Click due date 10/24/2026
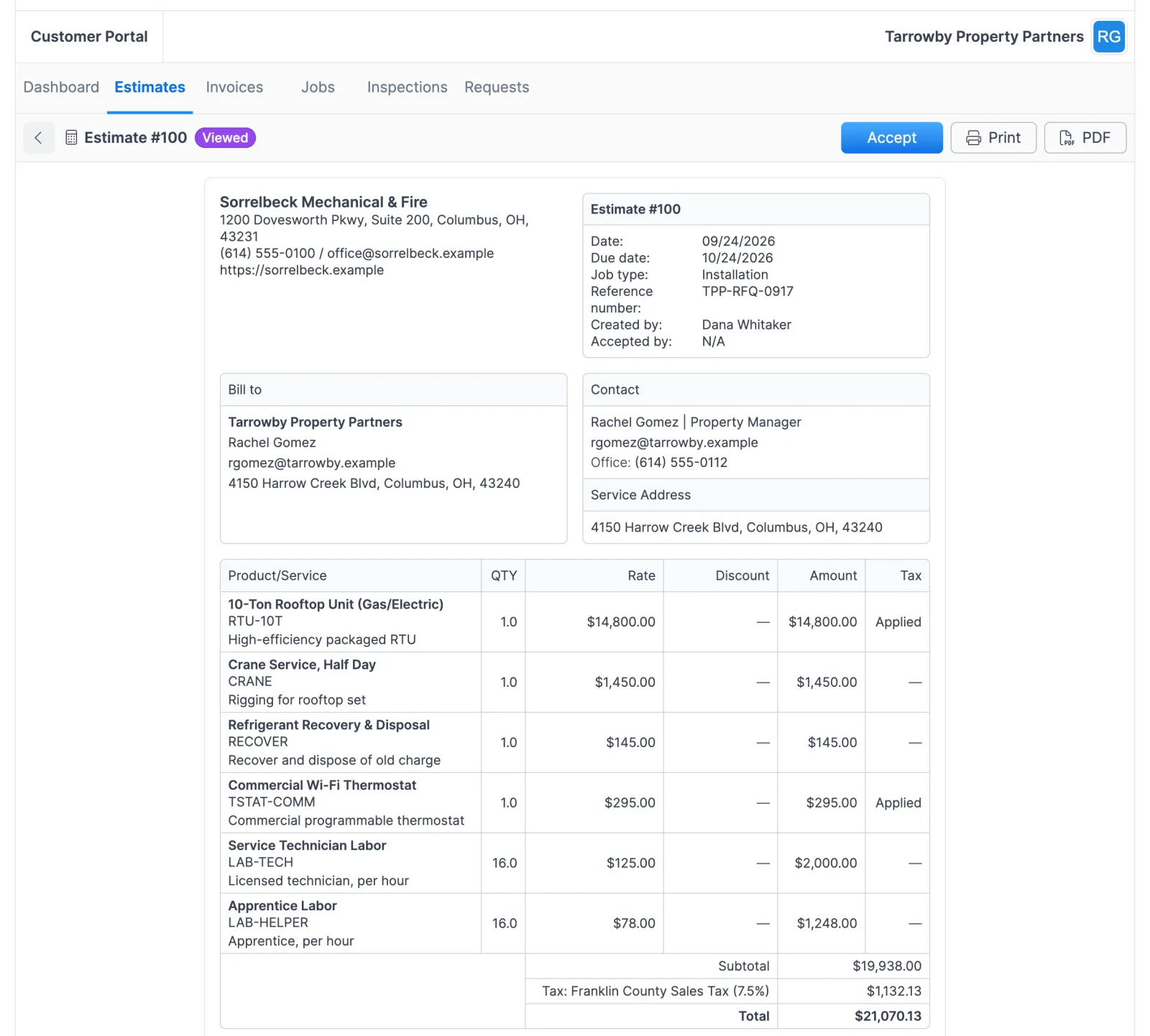This screenshot has width=1150, height=1036. click(737, 258)
